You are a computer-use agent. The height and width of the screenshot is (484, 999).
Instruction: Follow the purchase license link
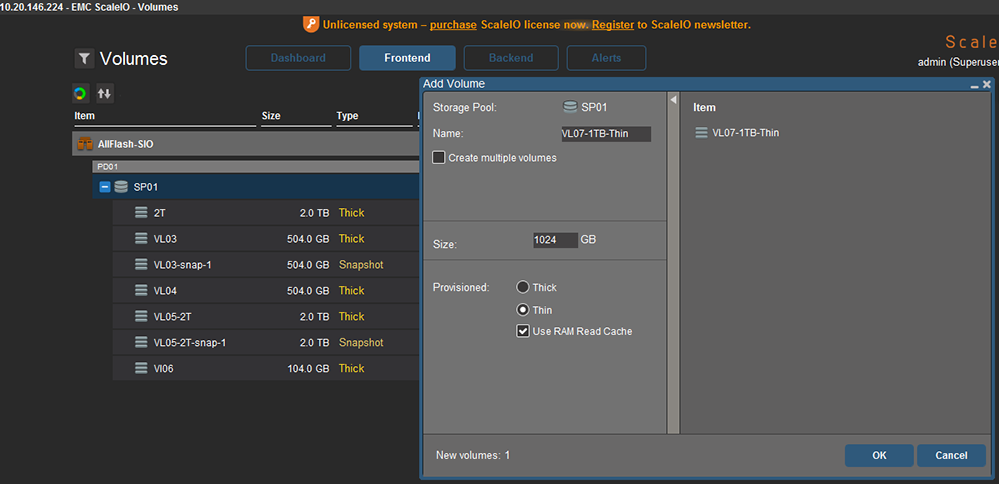click(453, 25)
